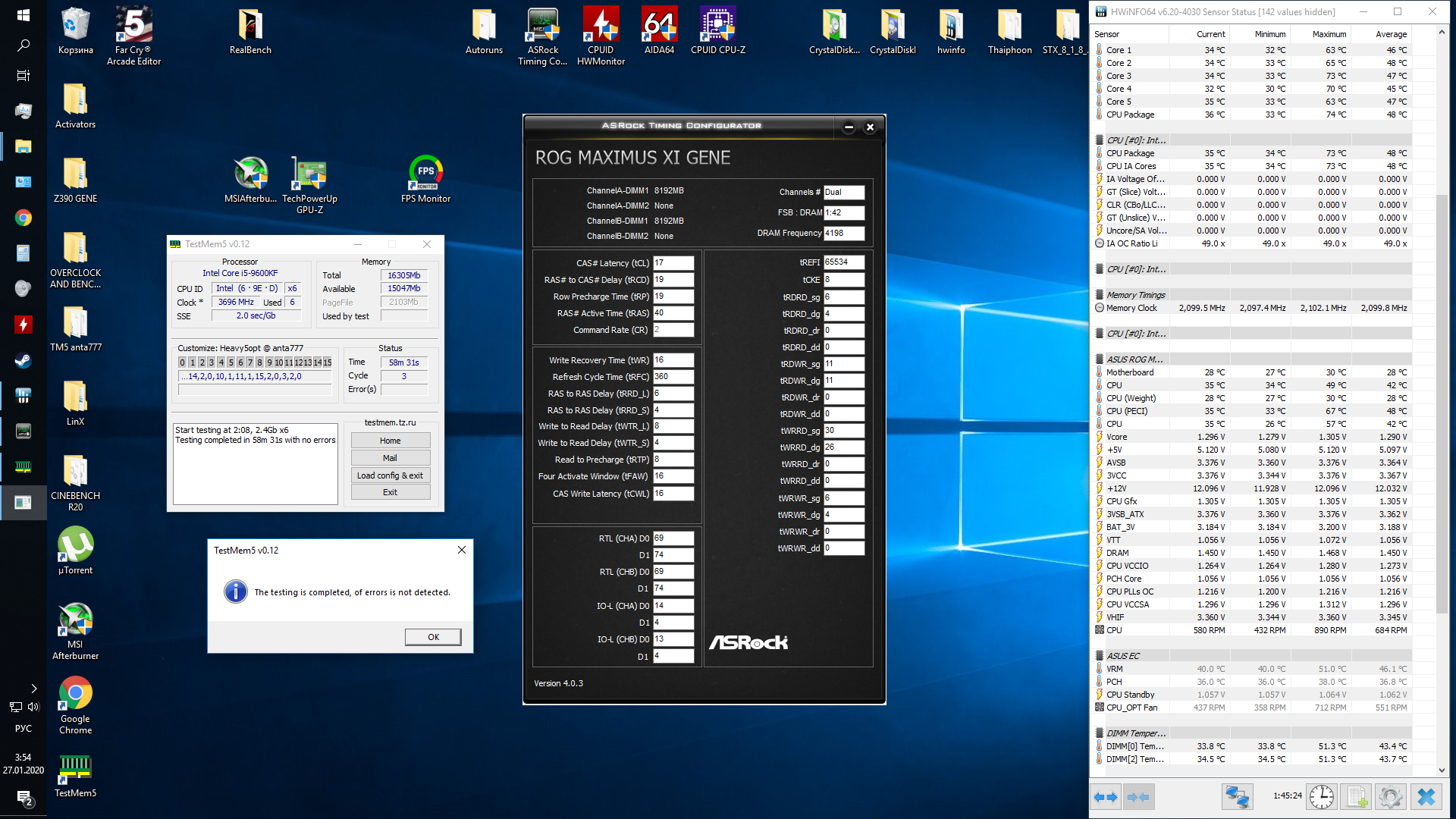Click Google Chrome icon in taskbar
The width and height of the screenshot is (1456, 819).
coord(24,218)
